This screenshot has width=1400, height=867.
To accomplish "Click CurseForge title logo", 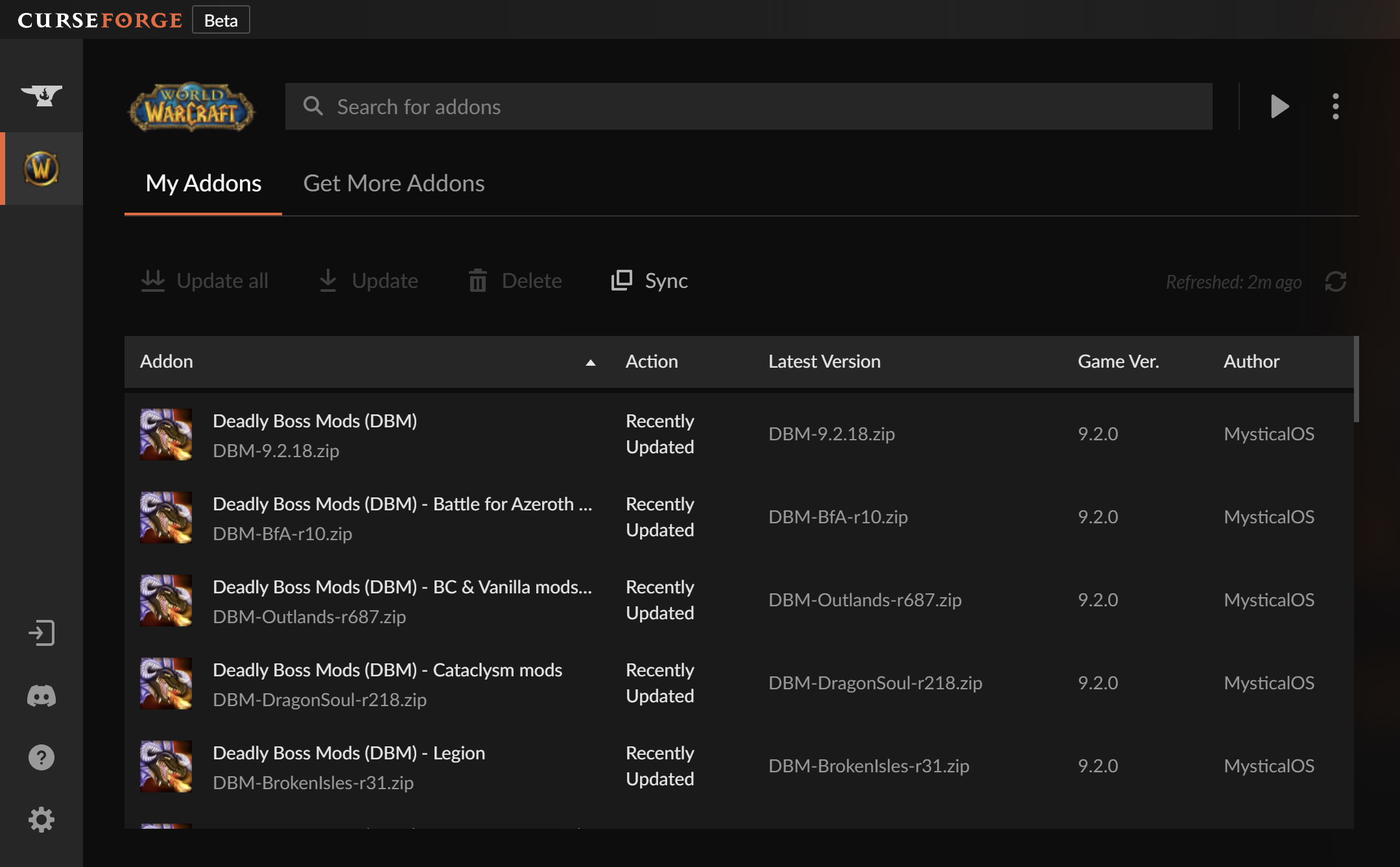I will (x=100, y=20).
